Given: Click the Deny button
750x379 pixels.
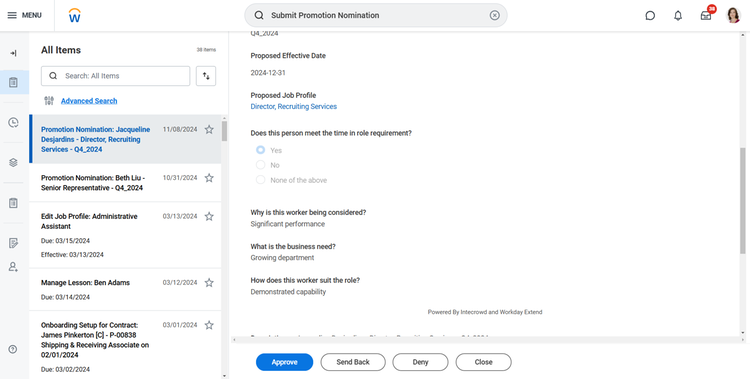Looking at the screenshot, I should pos(420,362).
